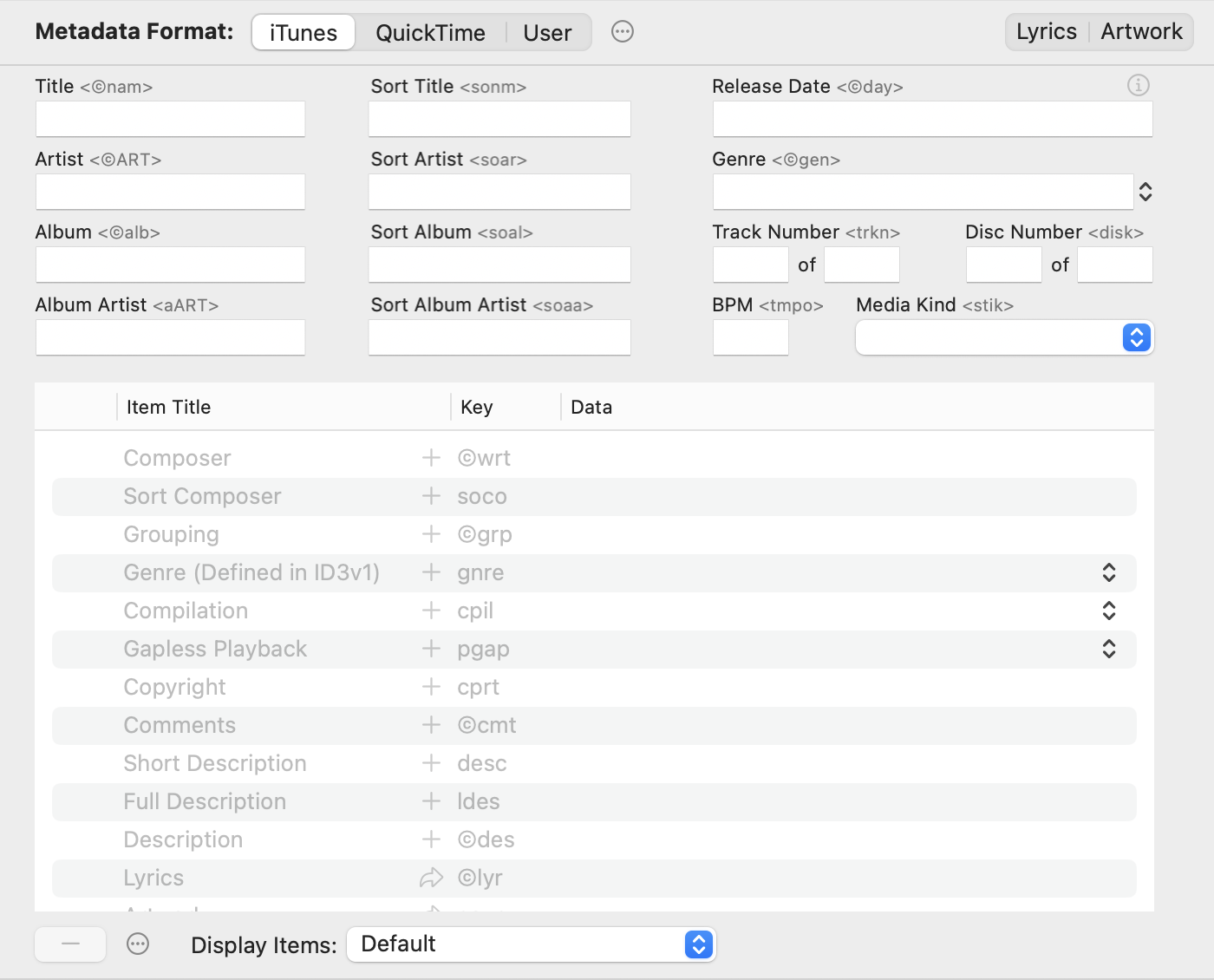Click the minus remove-item button
The height and width of the screenshot is (980, 1214).
click(x=70, y=944)
